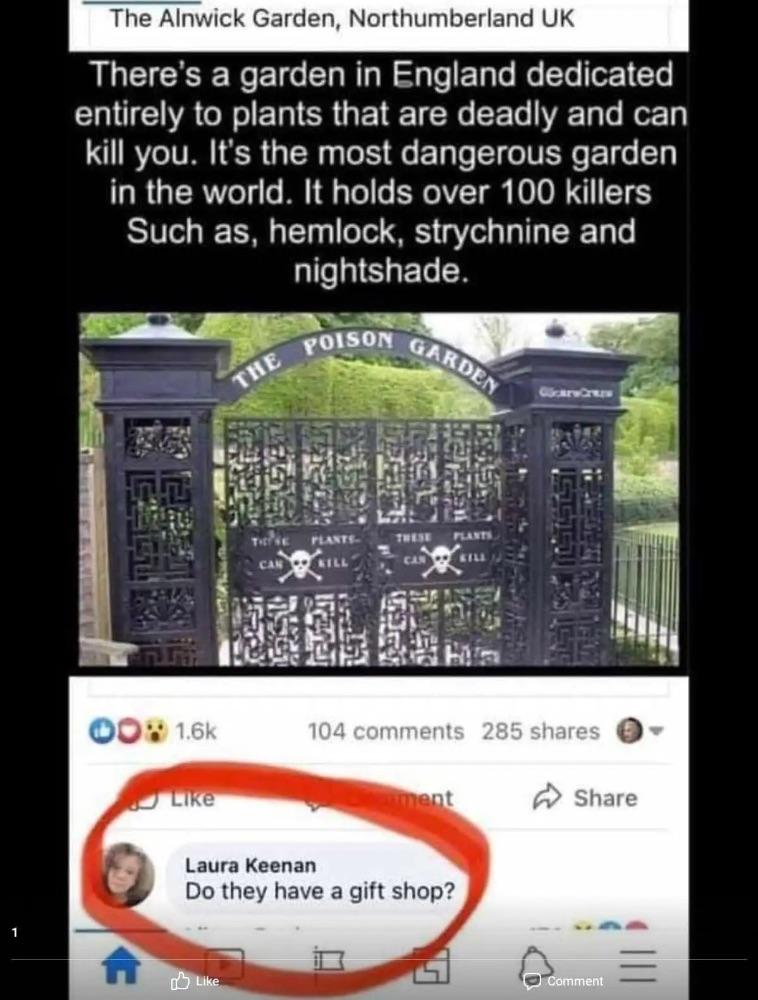Open the Watch video tab icon
Screen dimensions: 758x1000
(x=224, y=964)
